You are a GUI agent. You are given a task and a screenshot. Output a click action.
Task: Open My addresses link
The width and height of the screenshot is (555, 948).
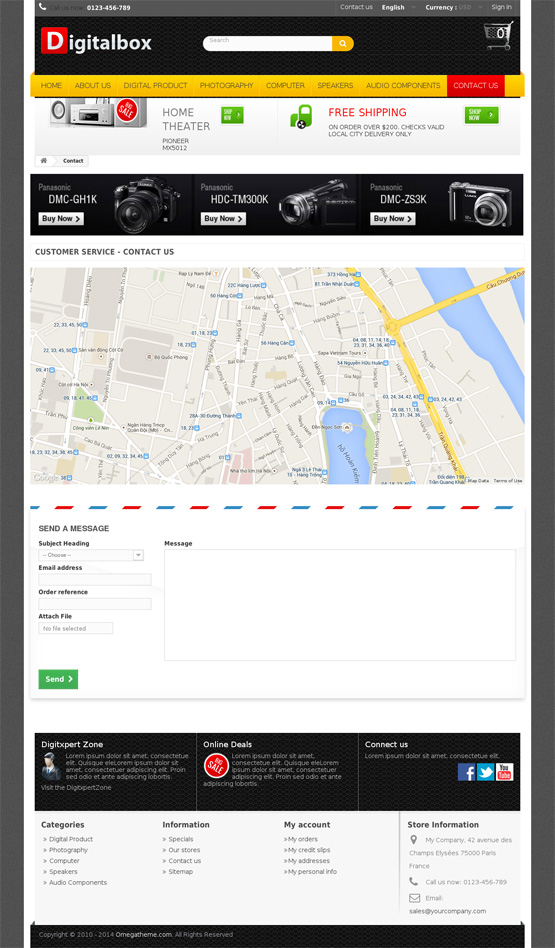click(x=308, y=861)
